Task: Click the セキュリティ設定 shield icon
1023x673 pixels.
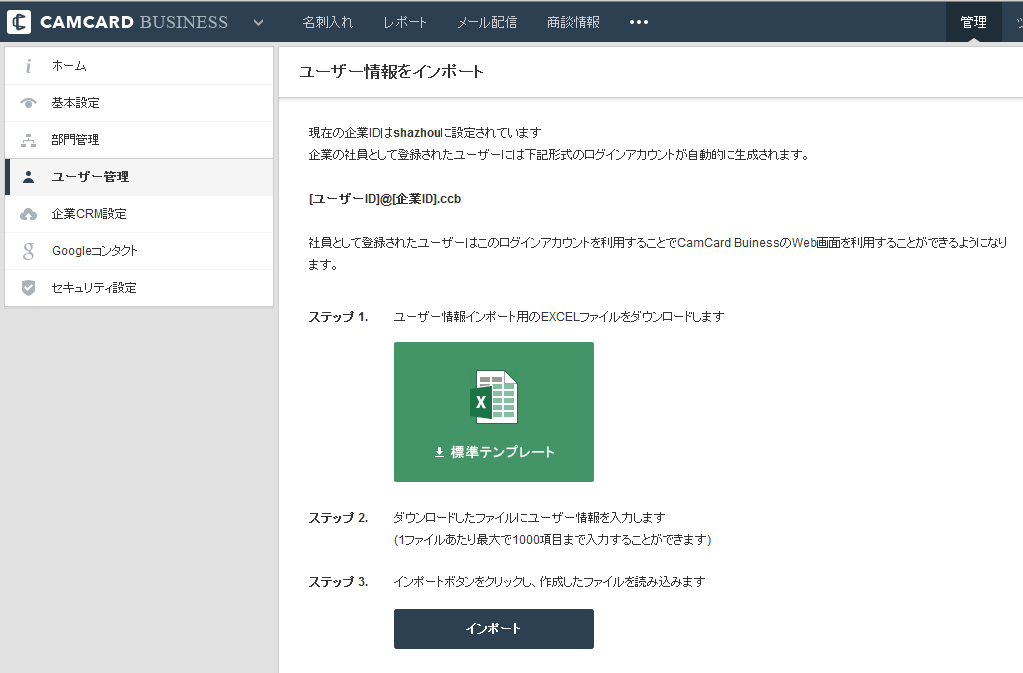Action: (28, 288)
